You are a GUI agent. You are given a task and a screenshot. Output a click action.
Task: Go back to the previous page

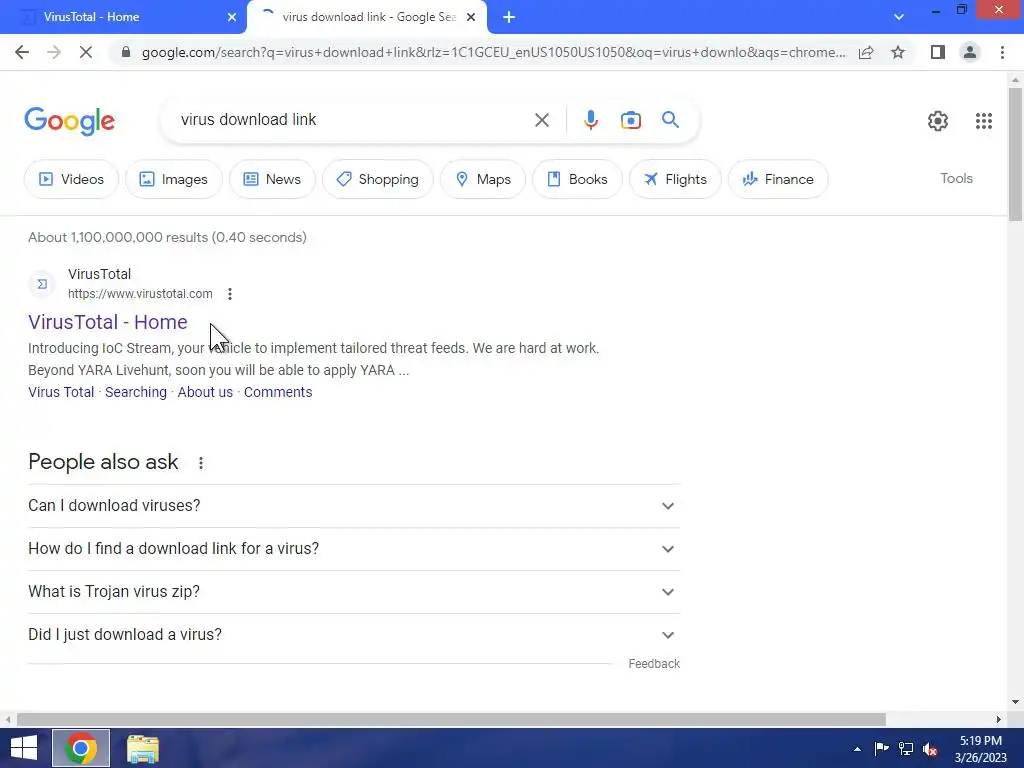(x=22, y=52)
